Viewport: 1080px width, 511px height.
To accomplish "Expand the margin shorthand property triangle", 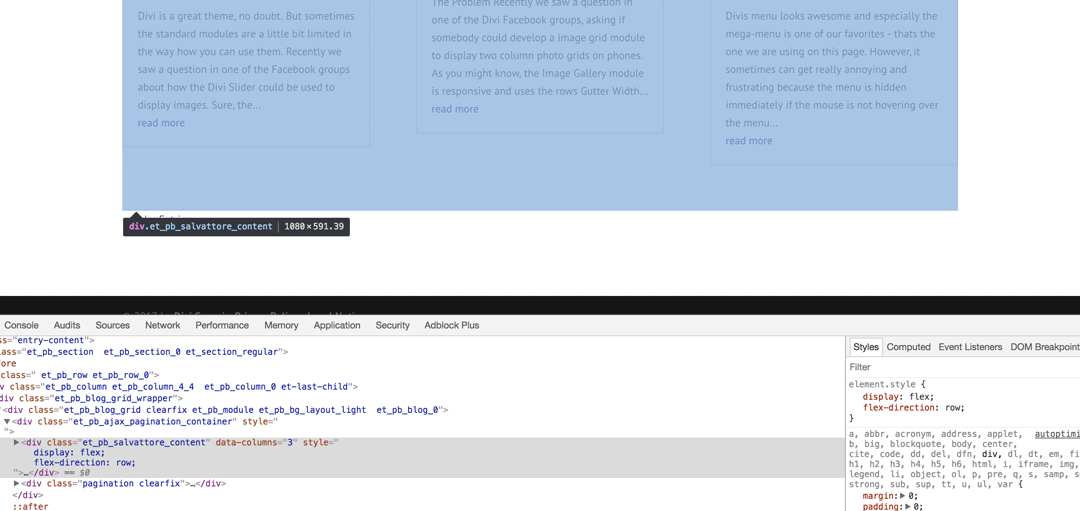I will point(903,496).
